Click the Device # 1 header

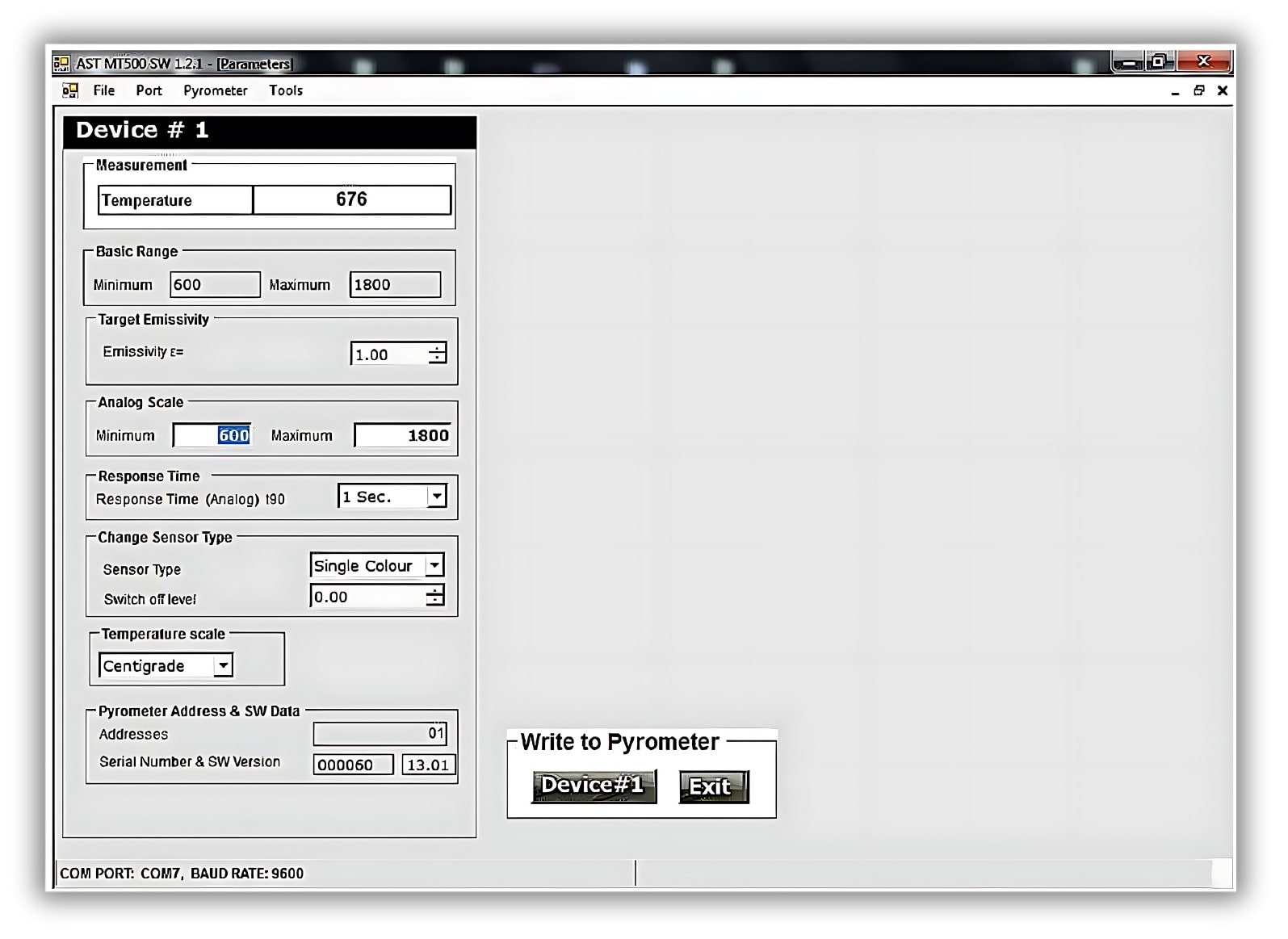[x=270, y=131]
